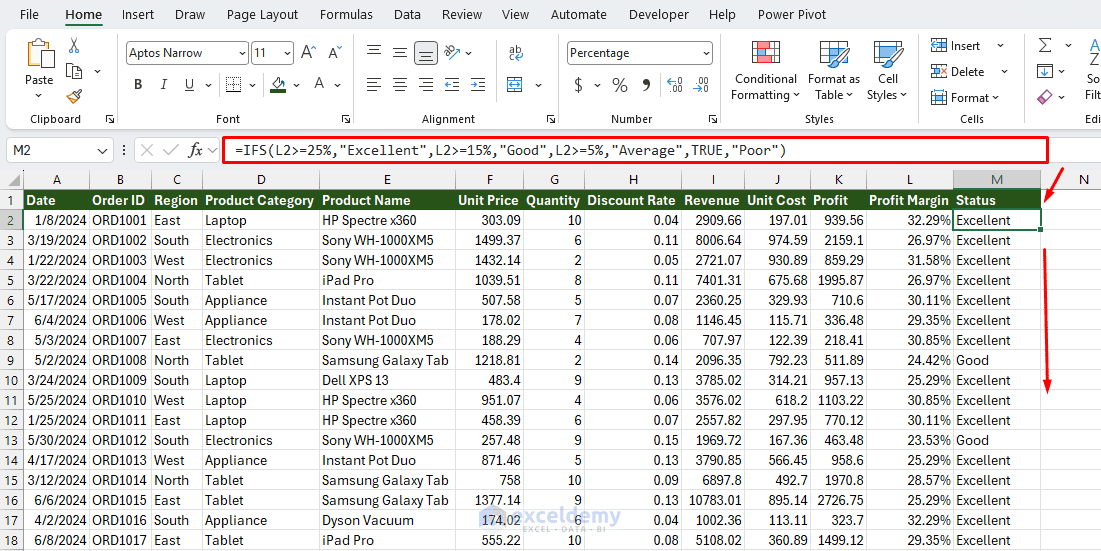
Task: Open the font name dropdown
Action: 243,53
